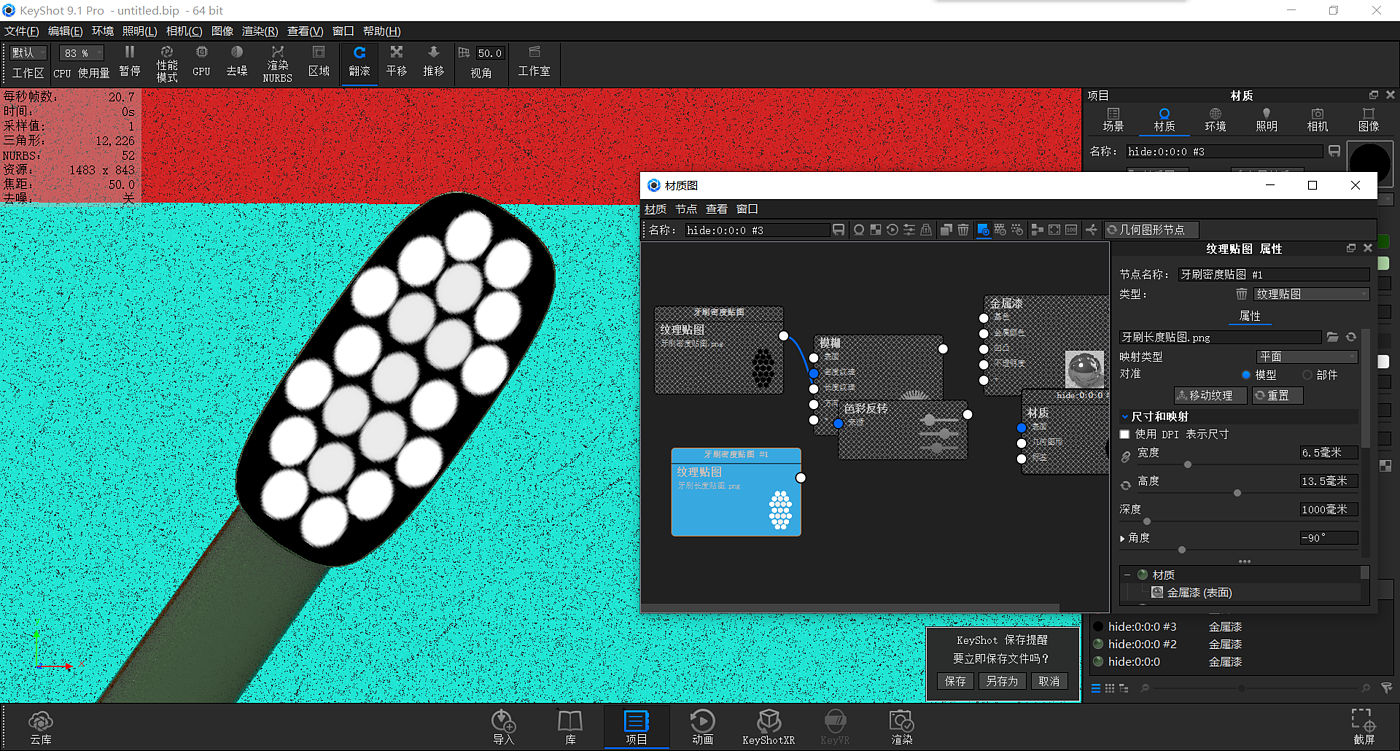Screen dimensions: 1400x751
Task: Pause the real-time render (暂停)
Action: point(129,61)
